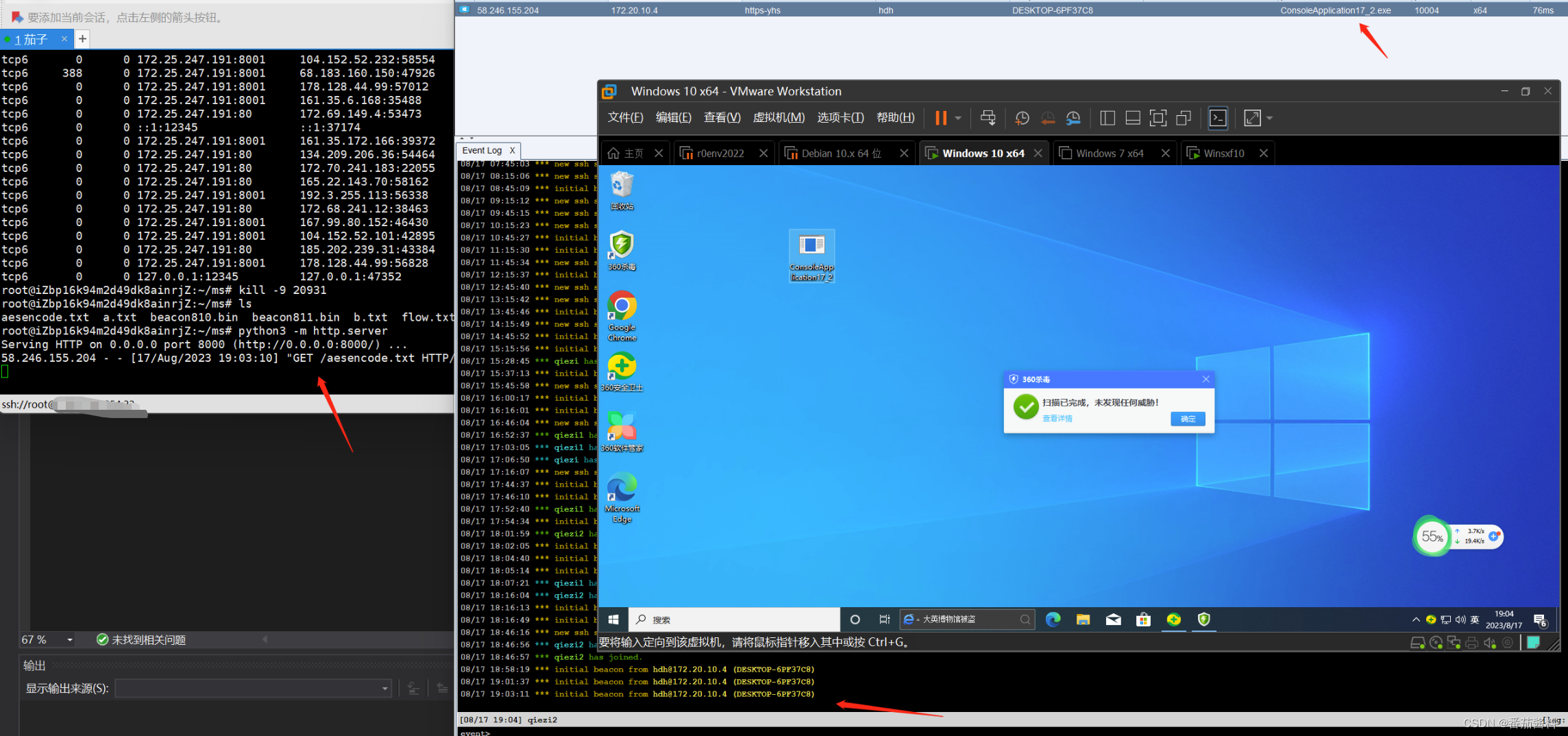Close the 360杀毒 scan result popup
Image resolution: width=1568 pixels, height=736 pixels.
[1206, 379]
